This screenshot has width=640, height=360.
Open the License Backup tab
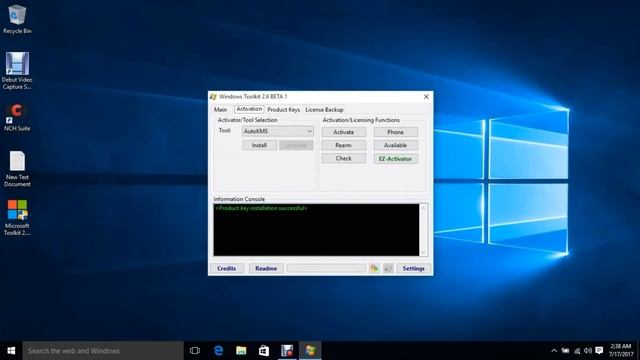[324, 110]
